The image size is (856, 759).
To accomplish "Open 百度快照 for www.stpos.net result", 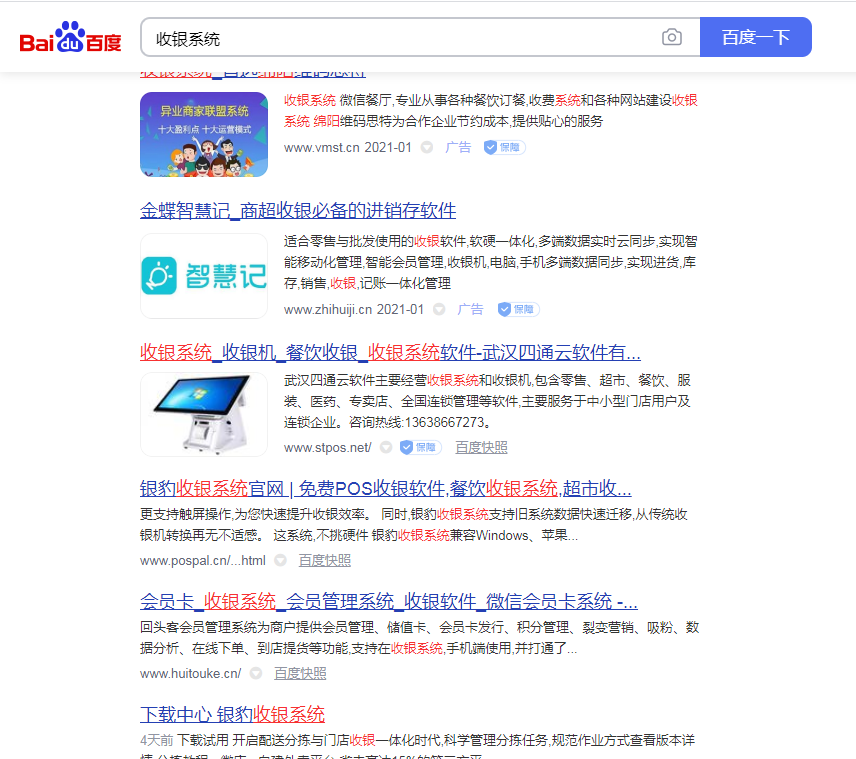I will pos(482,448).
